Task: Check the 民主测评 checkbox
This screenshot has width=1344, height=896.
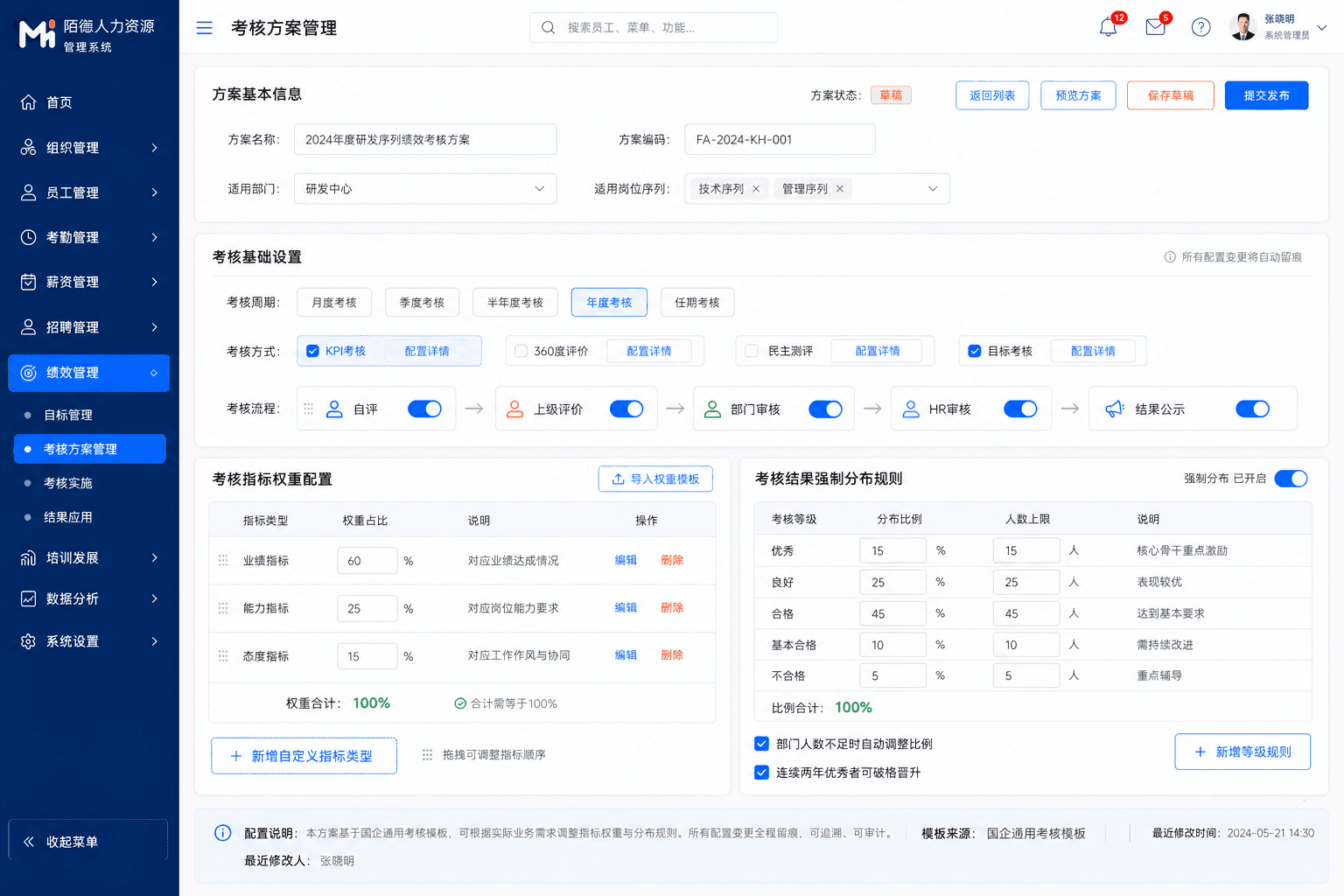Action: click(x=752, y=351)
